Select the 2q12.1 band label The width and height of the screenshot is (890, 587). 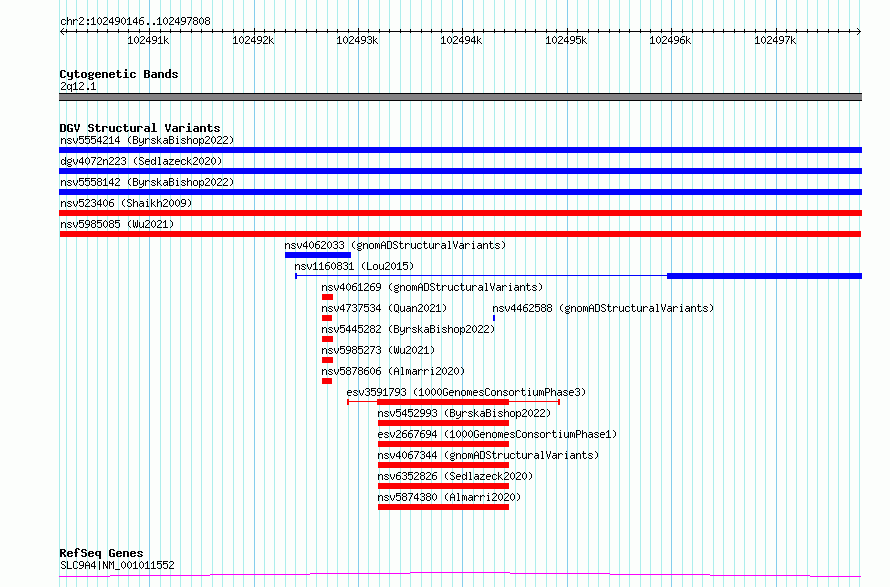pos(78,86)
